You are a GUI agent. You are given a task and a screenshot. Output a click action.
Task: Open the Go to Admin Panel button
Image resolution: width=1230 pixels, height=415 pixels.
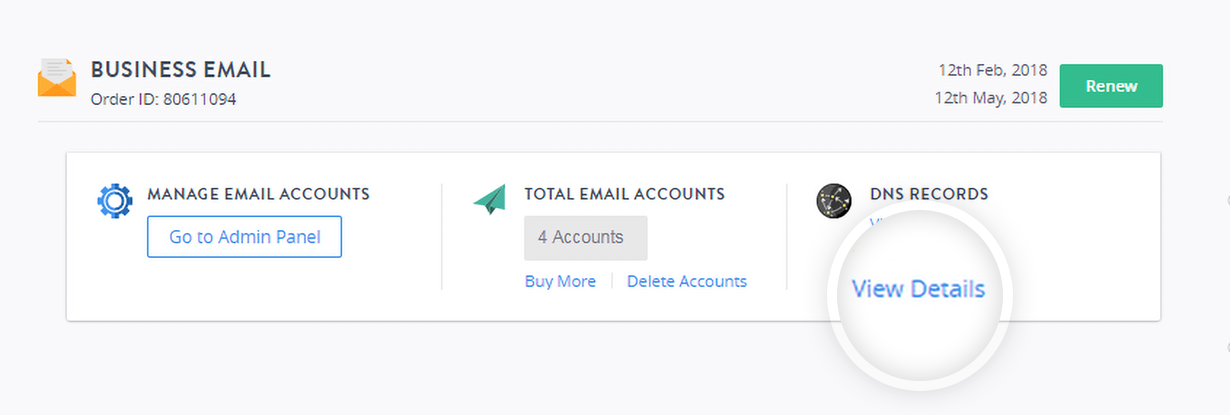(x=244, y=237)
